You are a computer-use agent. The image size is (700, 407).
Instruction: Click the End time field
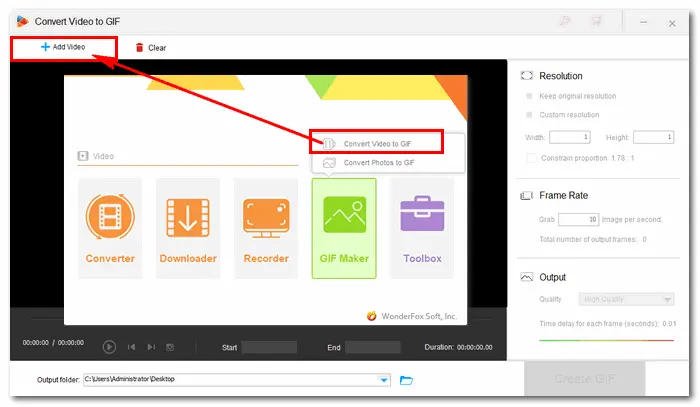coord(373,347)
